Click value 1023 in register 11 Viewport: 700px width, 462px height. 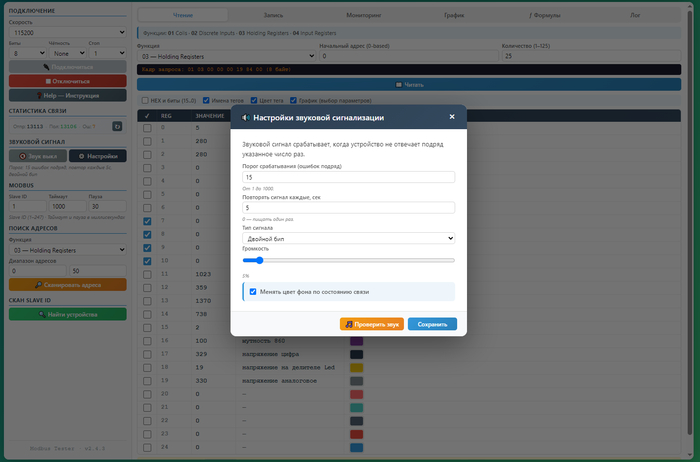(203, 274)
